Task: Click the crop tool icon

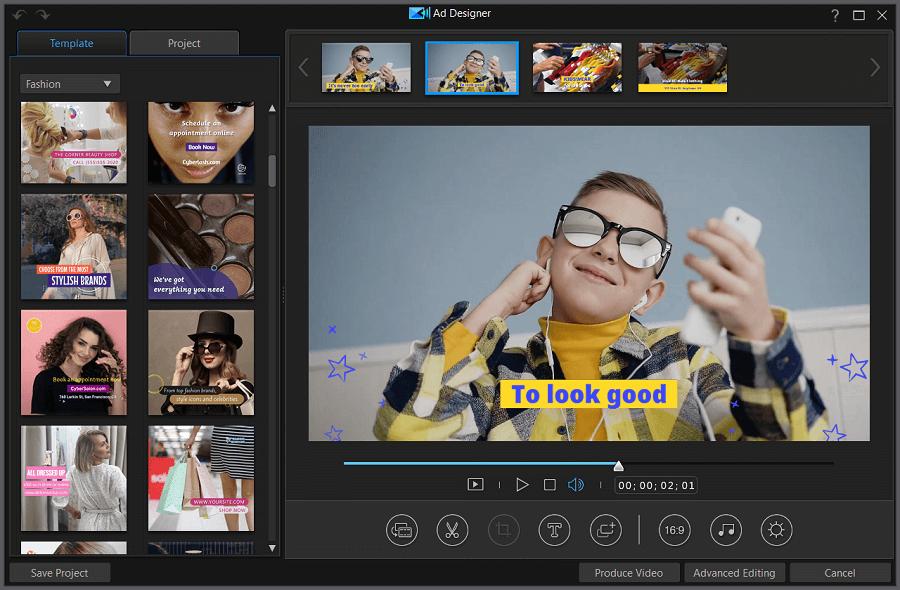Action: click(503, 530)
